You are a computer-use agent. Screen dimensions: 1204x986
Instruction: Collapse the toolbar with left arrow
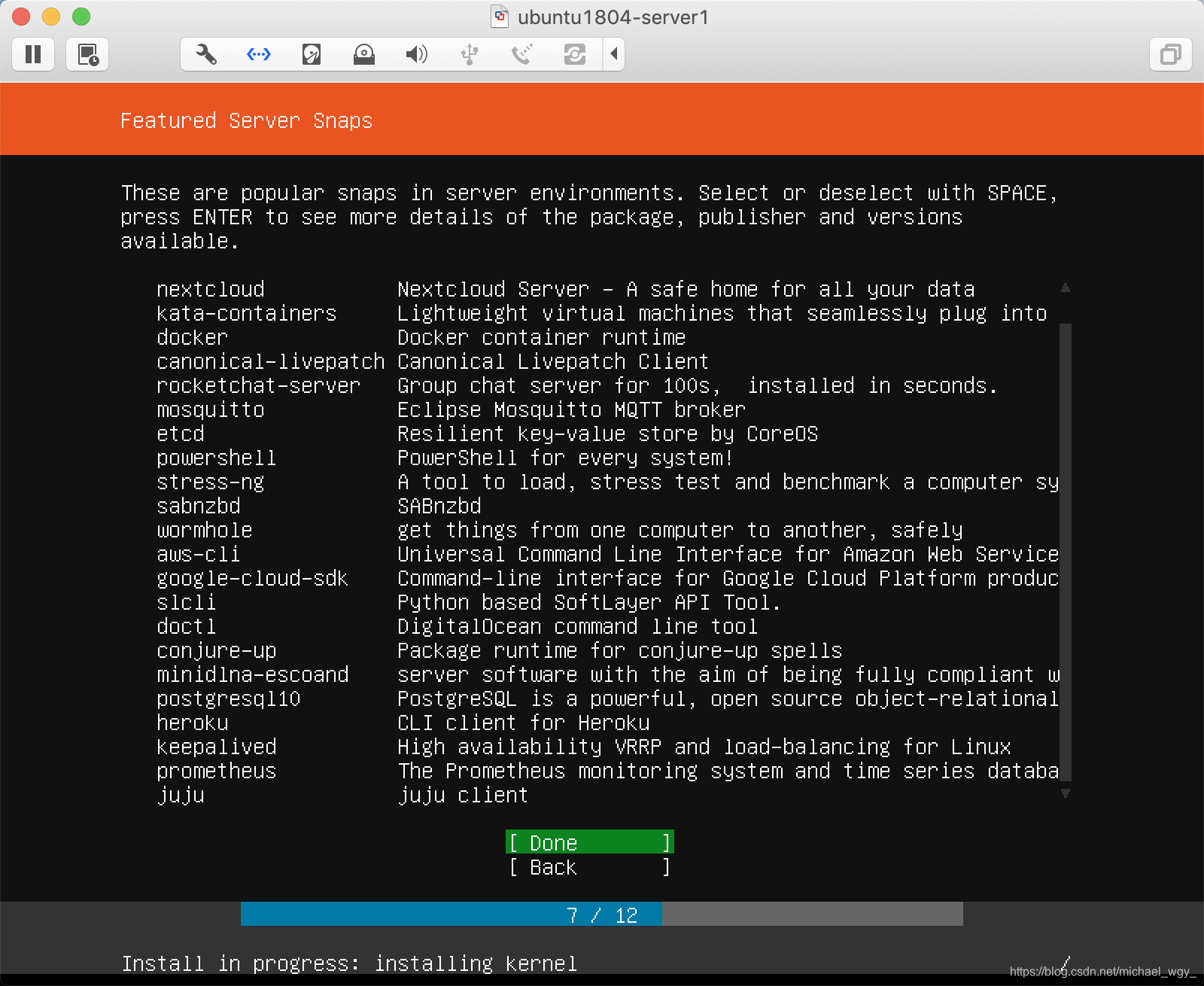point(614,54)
